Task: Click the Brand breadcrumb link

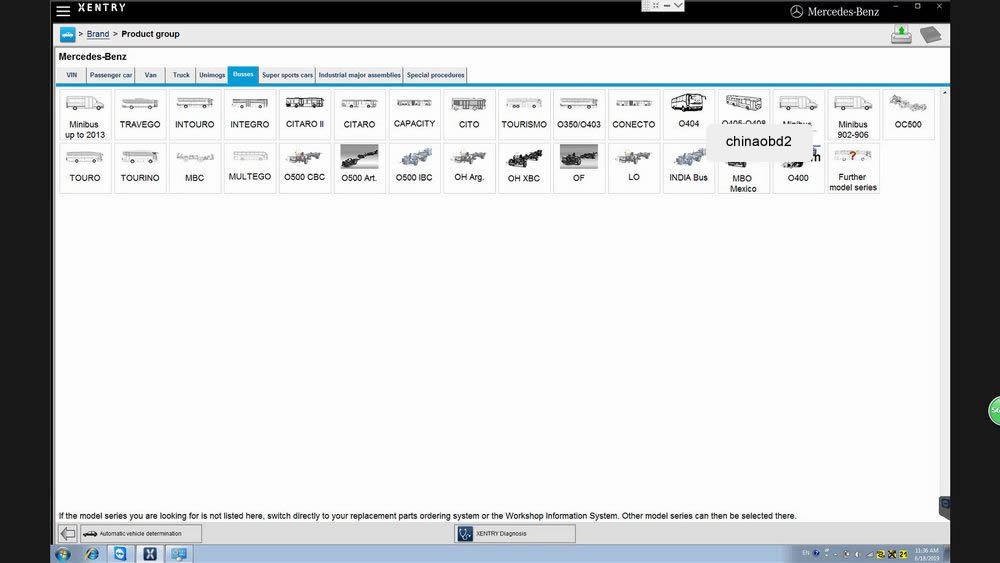Action: point(98,35)
